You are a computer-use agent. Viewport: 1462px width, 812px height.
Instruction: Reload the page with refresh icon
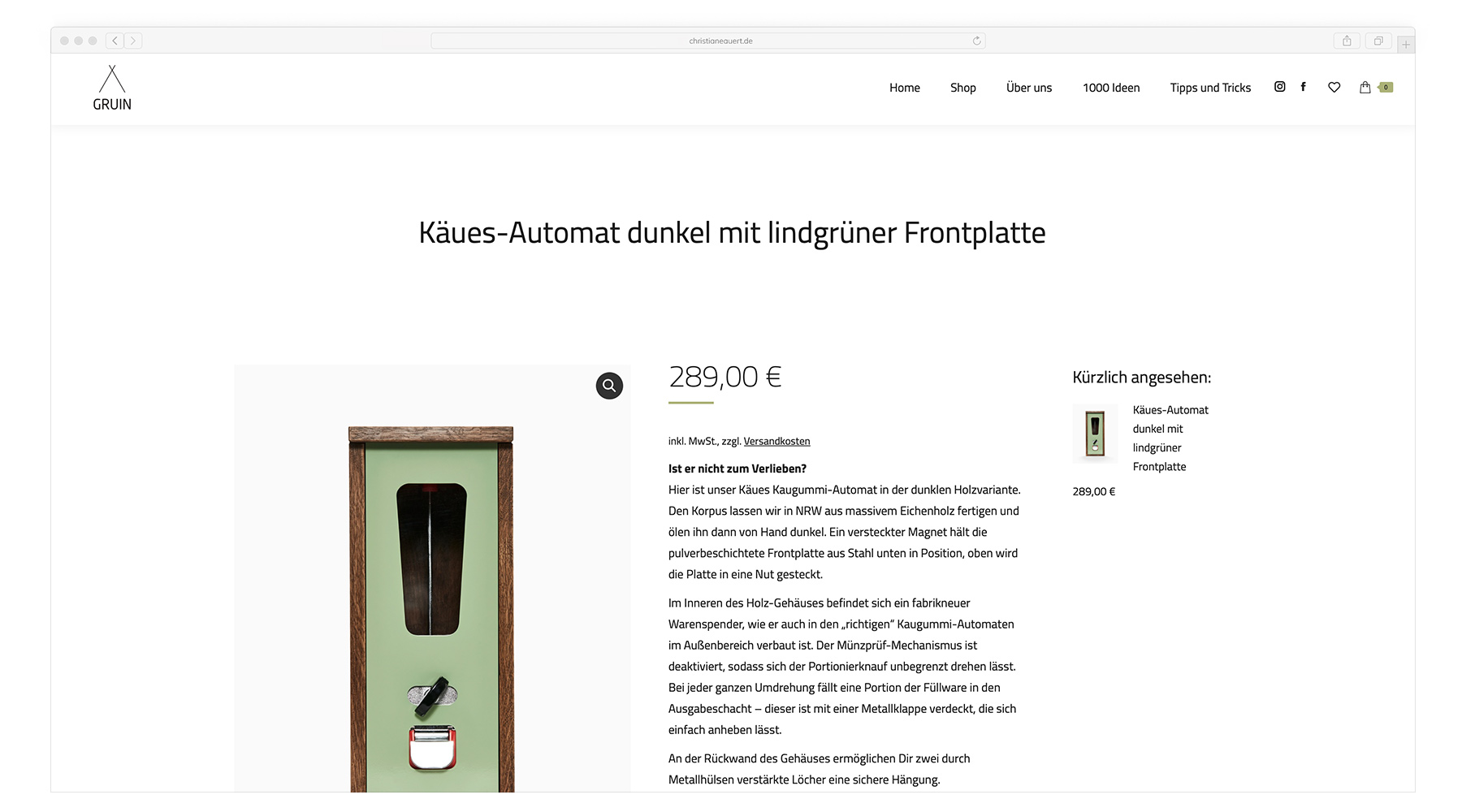(976, 41)
